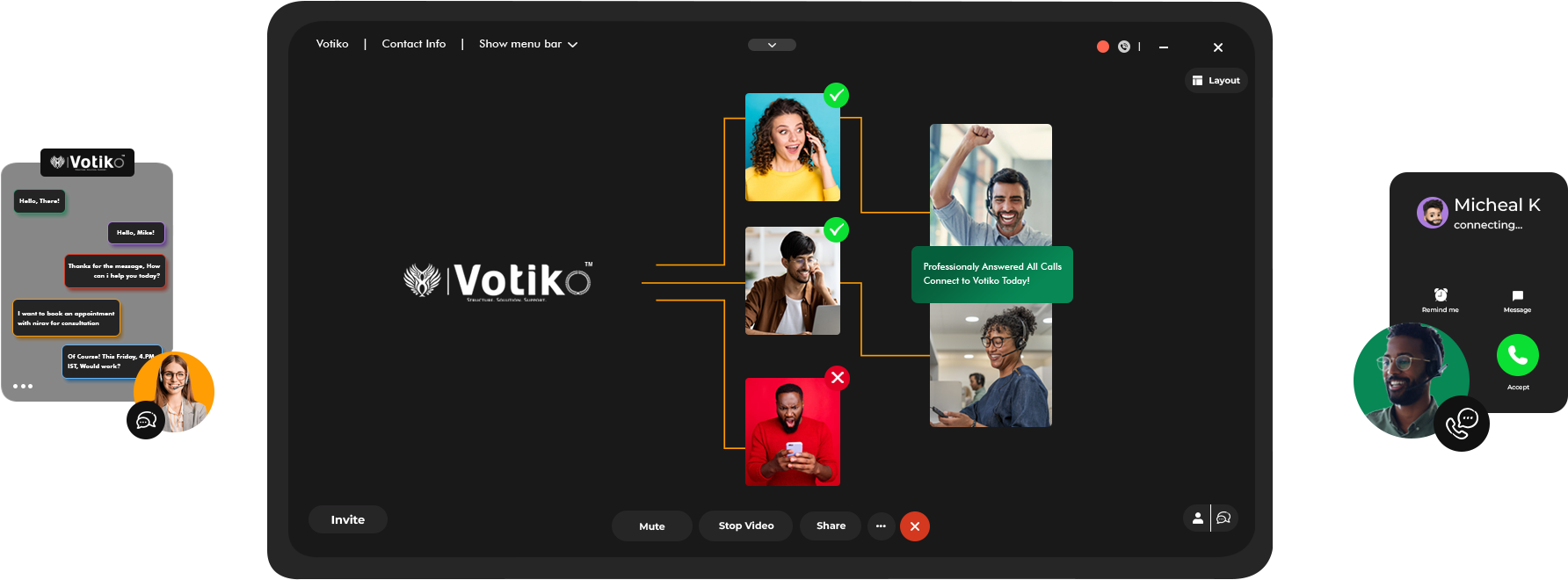Click the phone chat bubble icon badge
Screen dimensions: 1568x580
tap(1462, 424)
